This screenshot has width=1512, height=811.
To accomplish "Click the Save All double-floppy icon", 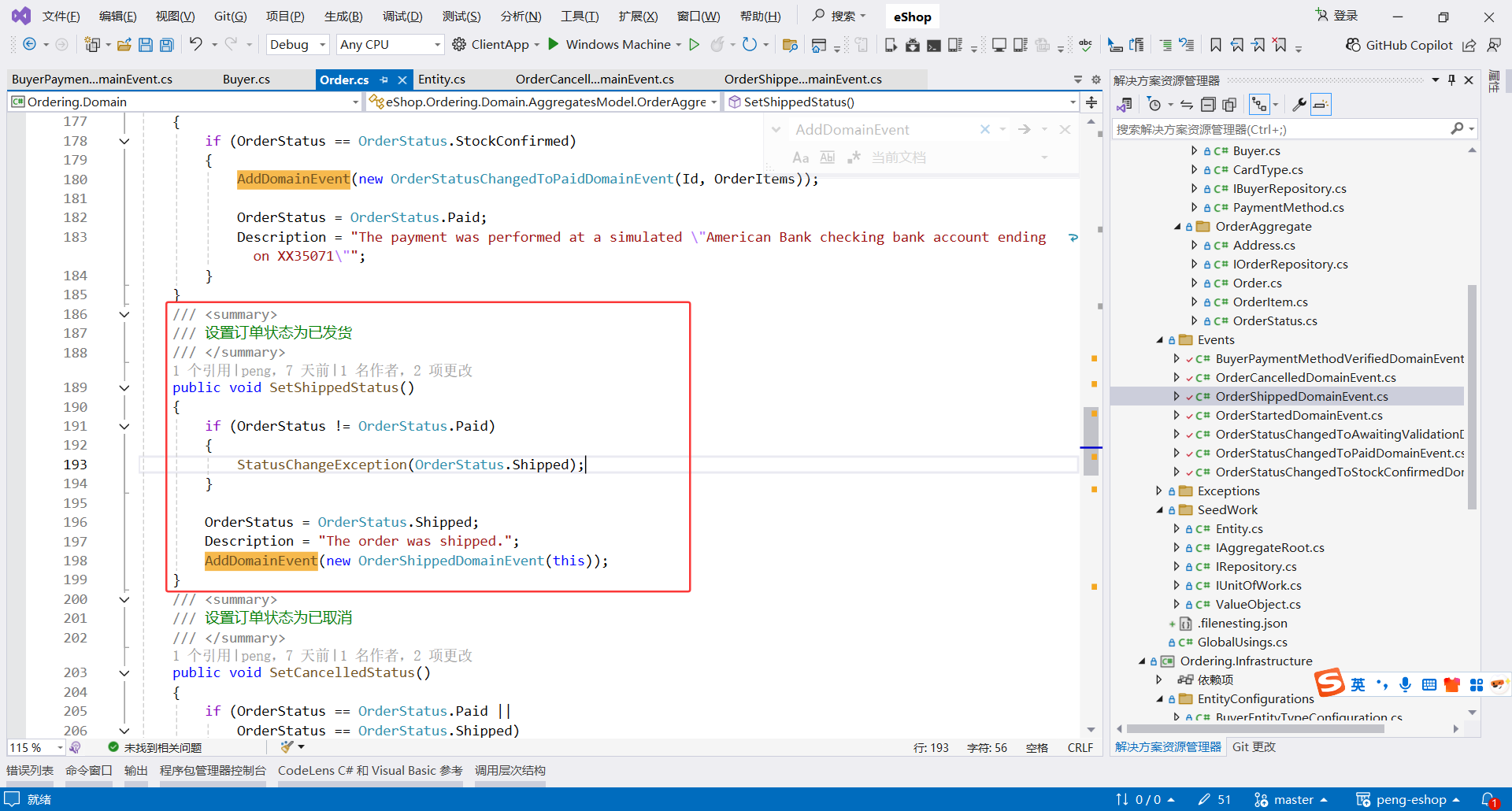I will (x=167, y=45).
